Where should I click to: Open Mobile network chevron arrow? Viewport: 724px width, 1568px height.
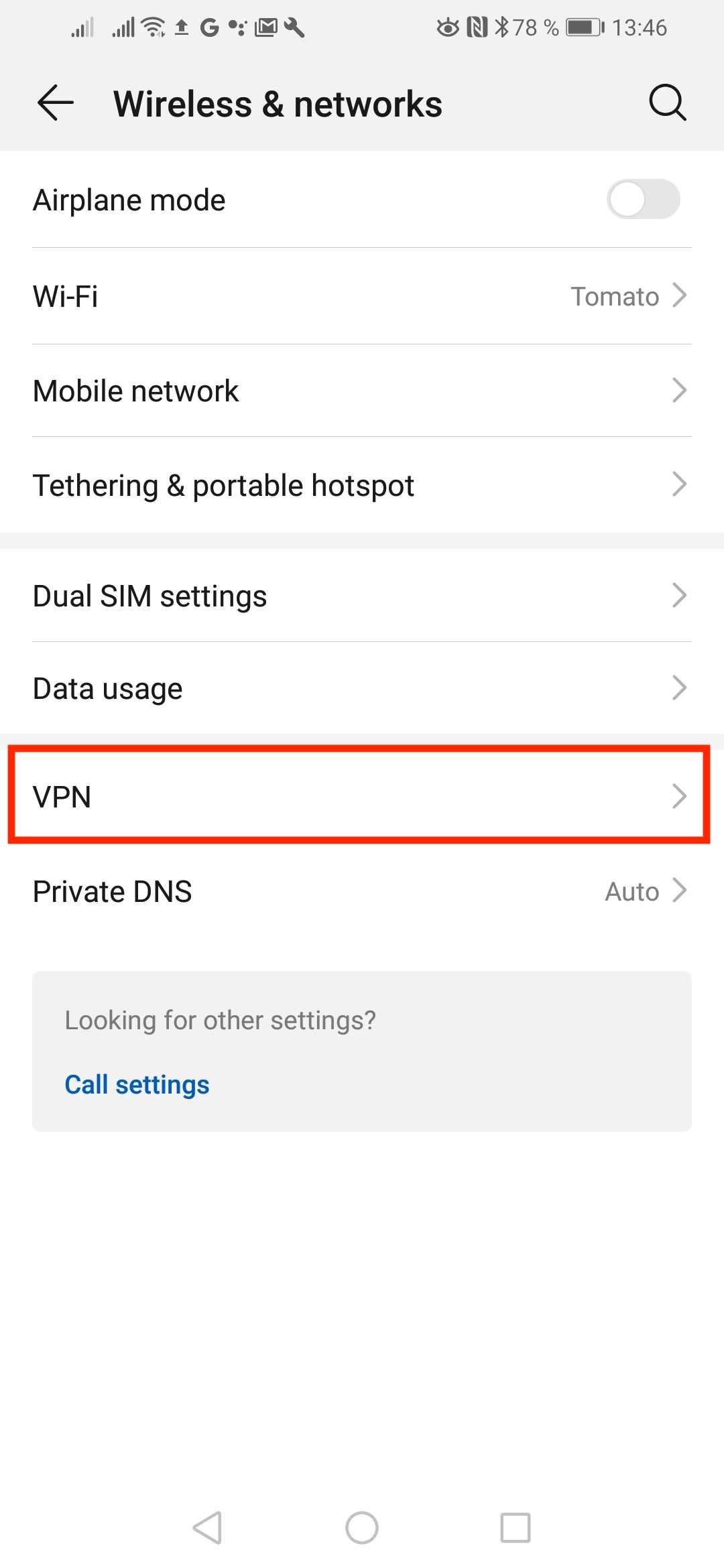pyautogui.click(x=680, y=390)
